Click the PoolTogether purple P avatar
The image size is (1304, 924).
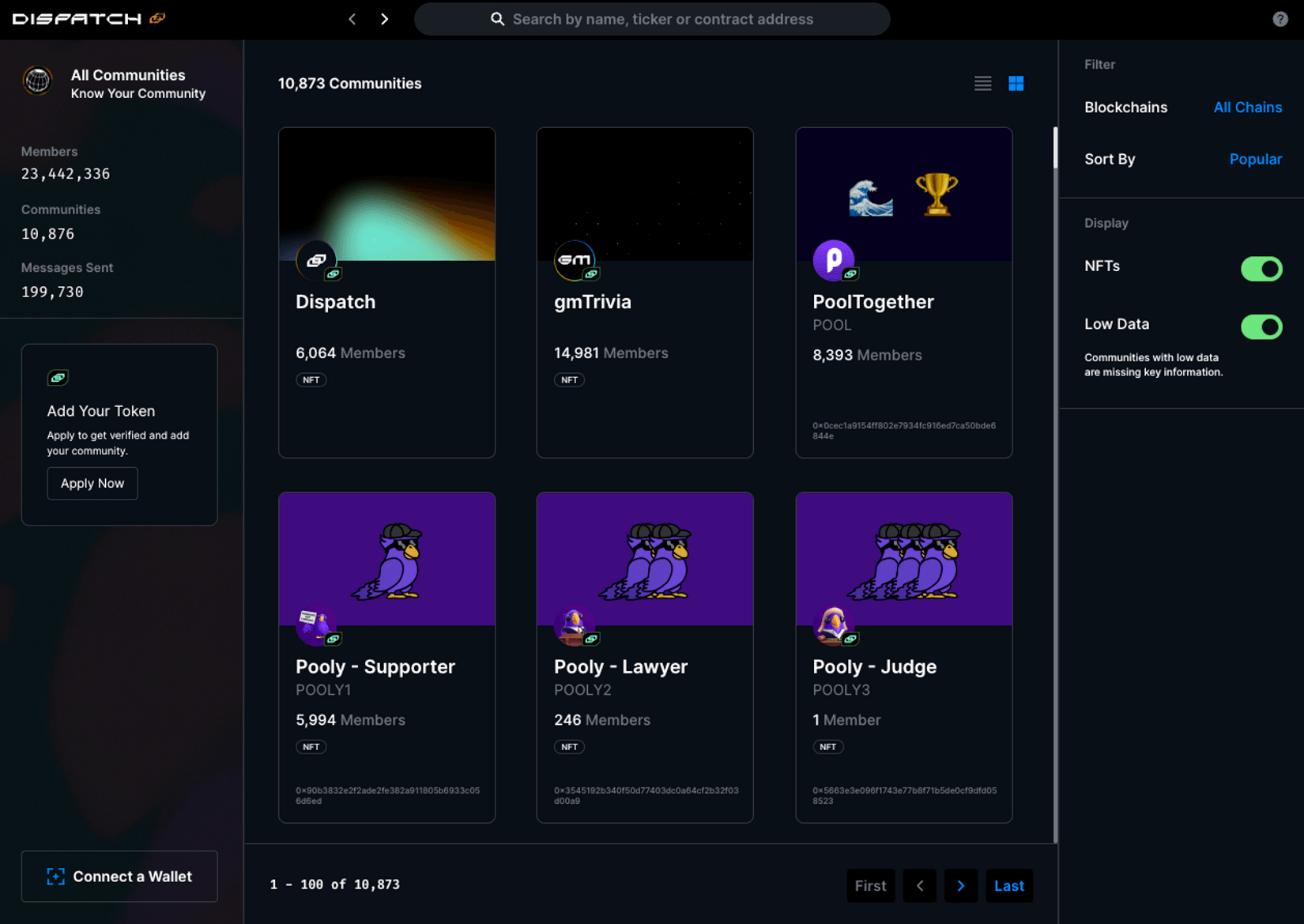(833, 260)
